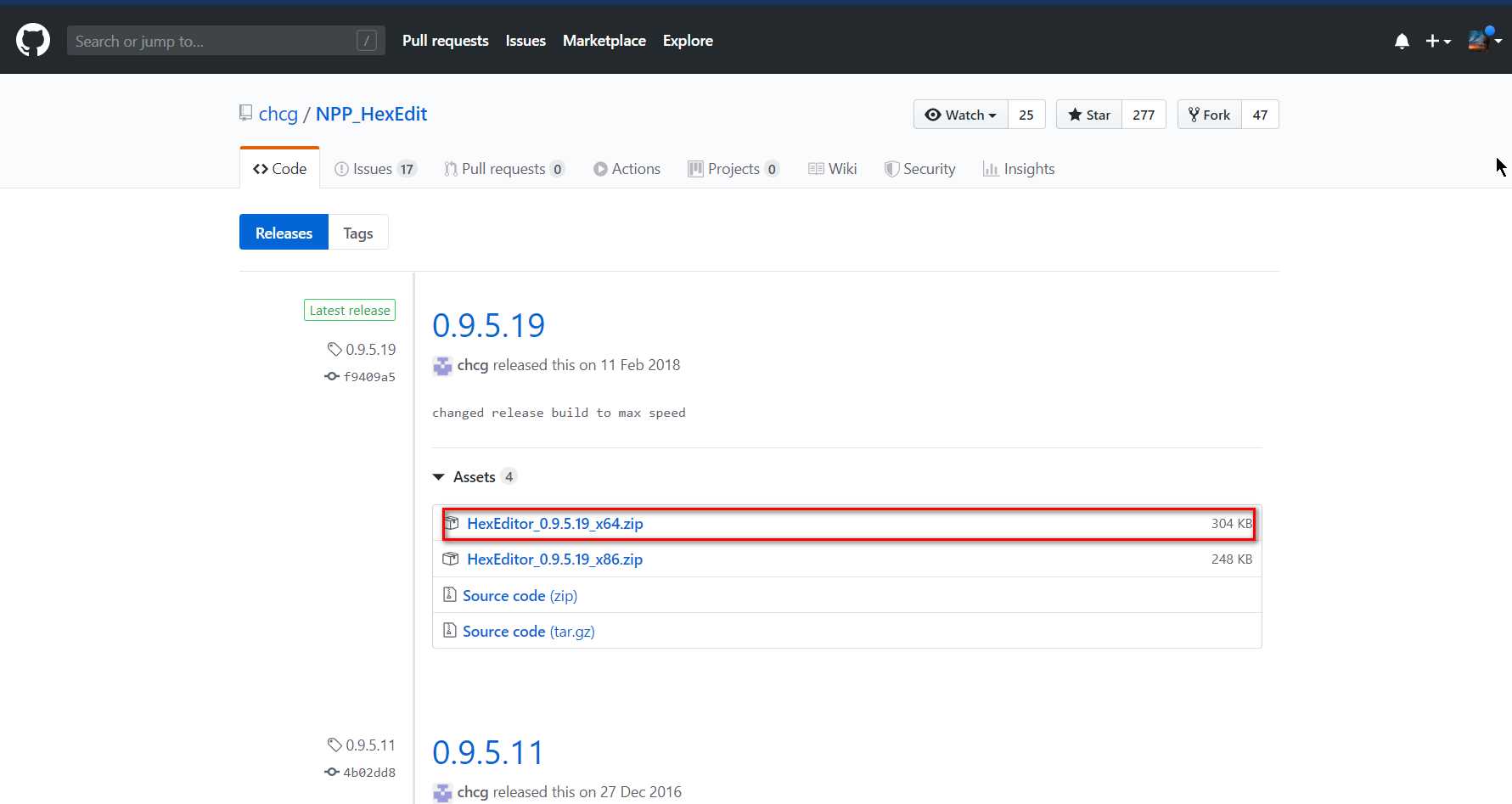Click the tag icon beside 0.9.5.11
This screenshot has width=1512, height=804.
point(334,745)
